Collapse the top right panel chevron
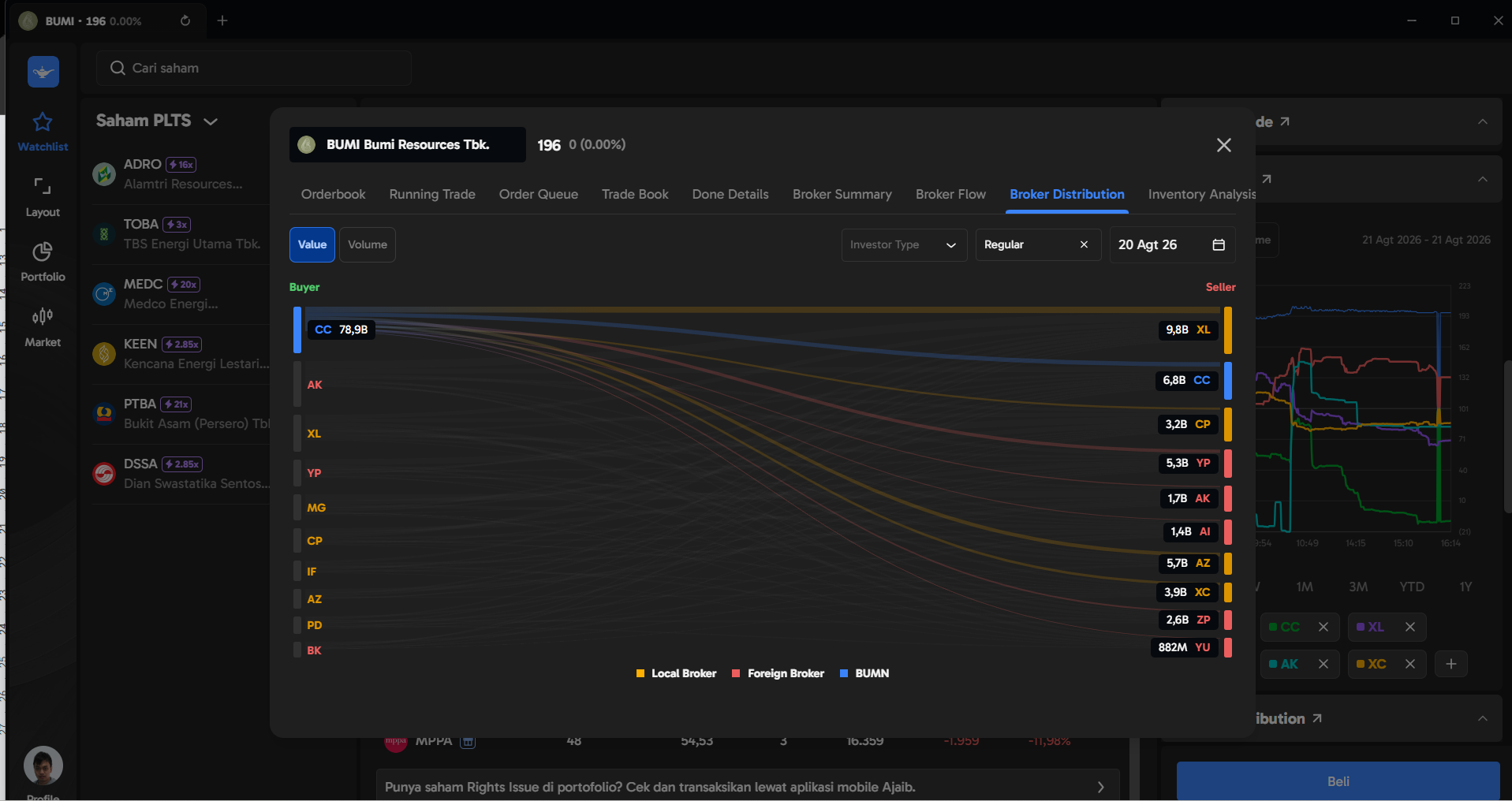Viewport: 1512px width, 801px height. 1483,122
